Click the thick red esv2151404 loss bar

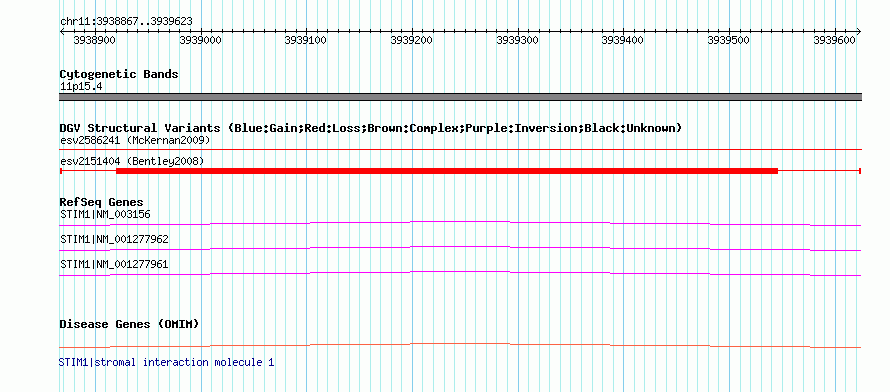pyautogui.click(x=447, y=171)
